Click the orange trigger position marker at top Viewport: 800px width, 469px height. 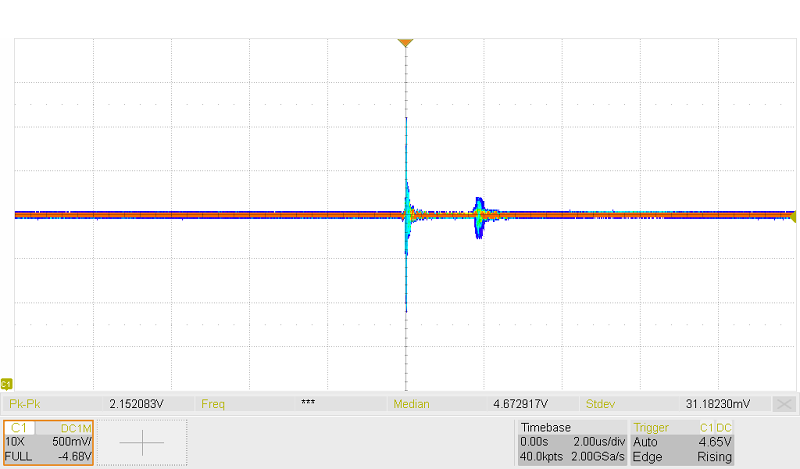[x=405, y=43]
